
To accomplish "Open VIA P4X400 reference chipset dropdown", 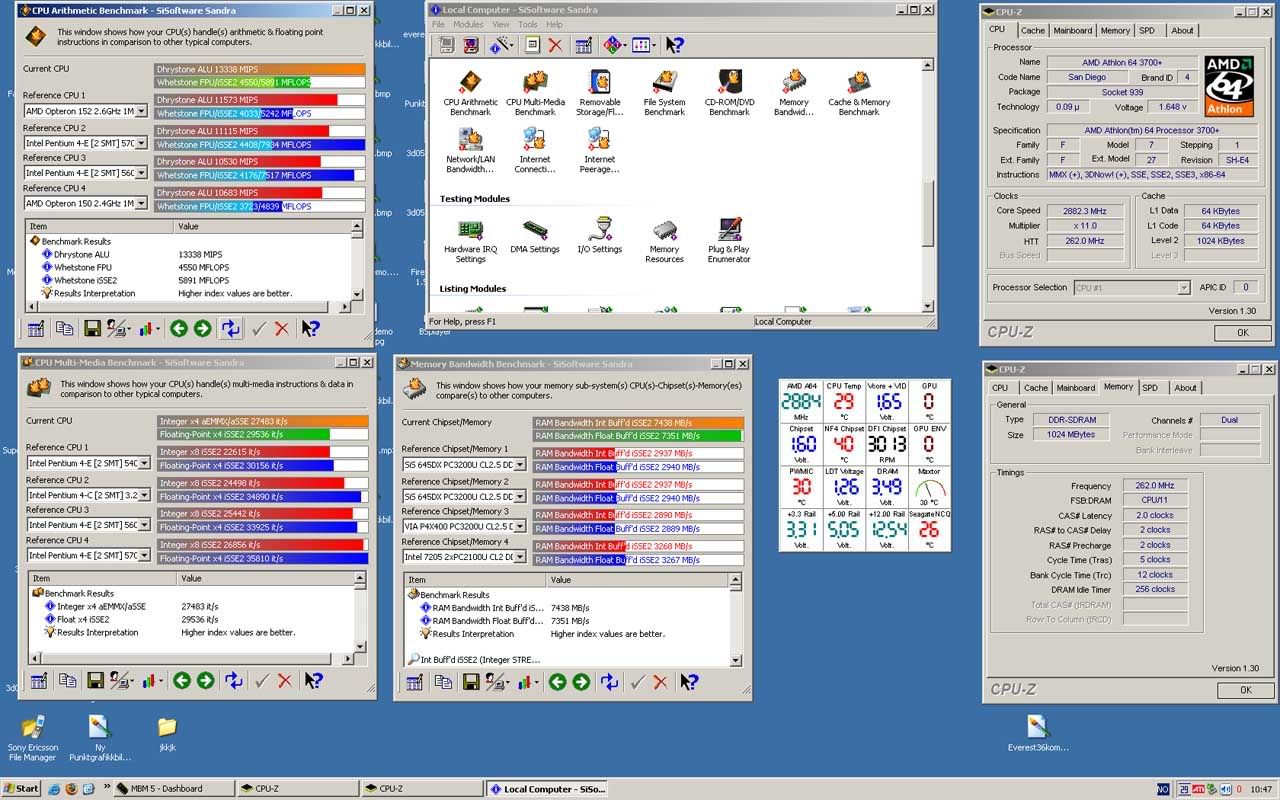I will [x=519, y=526].
